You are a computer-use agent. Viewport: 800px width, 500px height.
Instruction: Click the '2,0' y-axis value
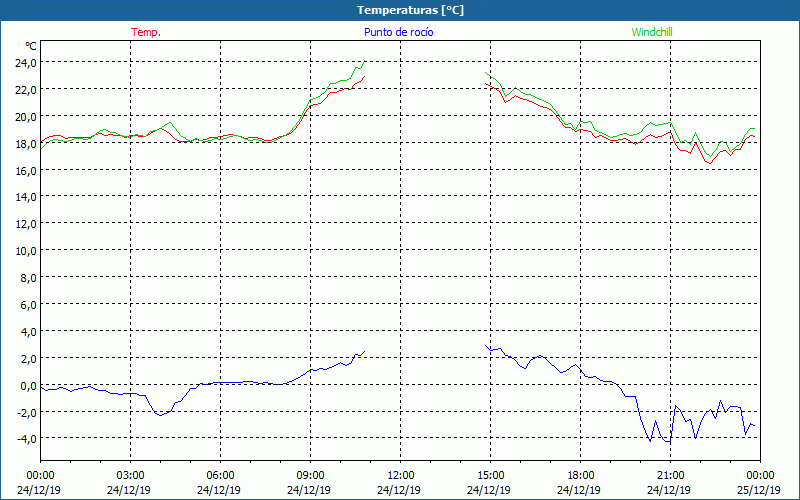click(x=29, y=359)
